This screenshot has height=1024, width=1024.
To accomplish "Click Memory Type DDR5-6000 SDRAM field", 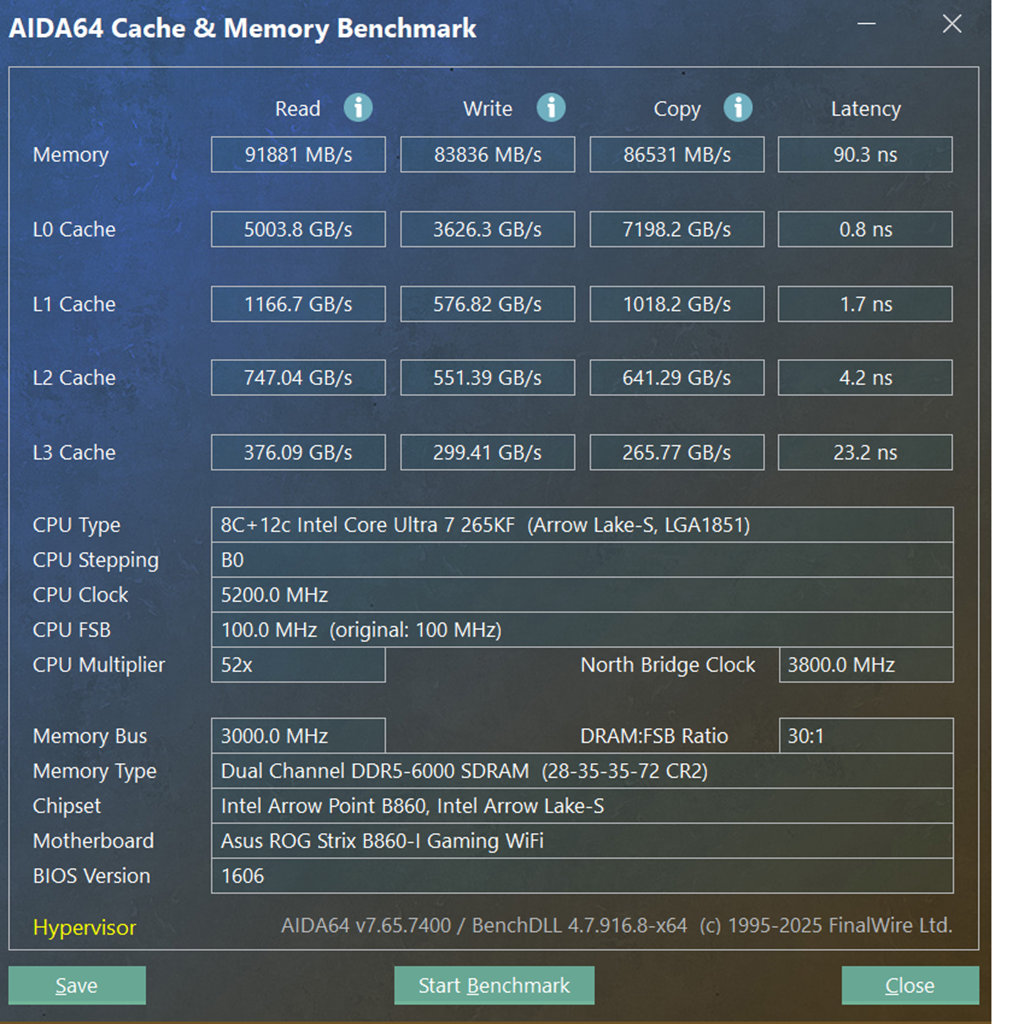I will pos(582,771).
